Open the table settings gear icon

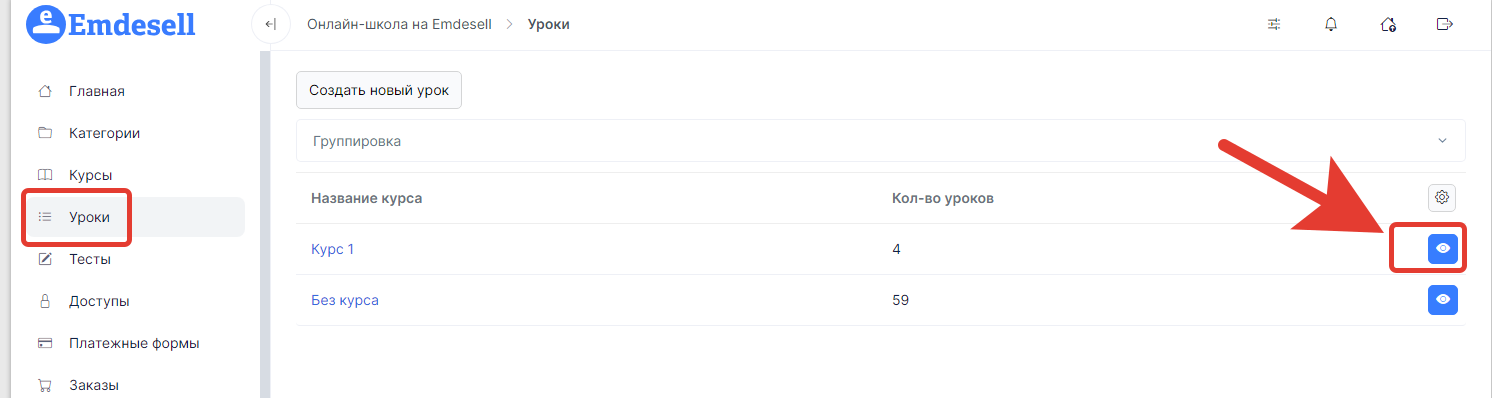coord(1442,197)
